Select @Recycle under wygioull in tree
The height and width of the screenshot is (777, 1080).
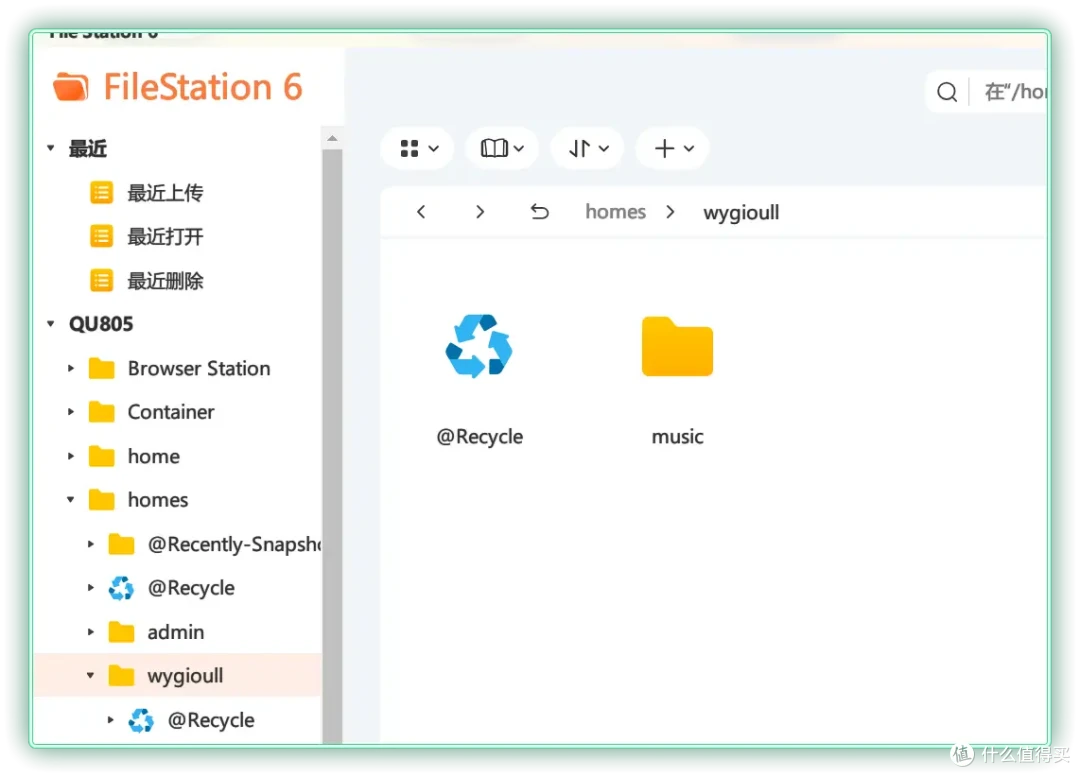pyautogui.click(x=211, y=720)
